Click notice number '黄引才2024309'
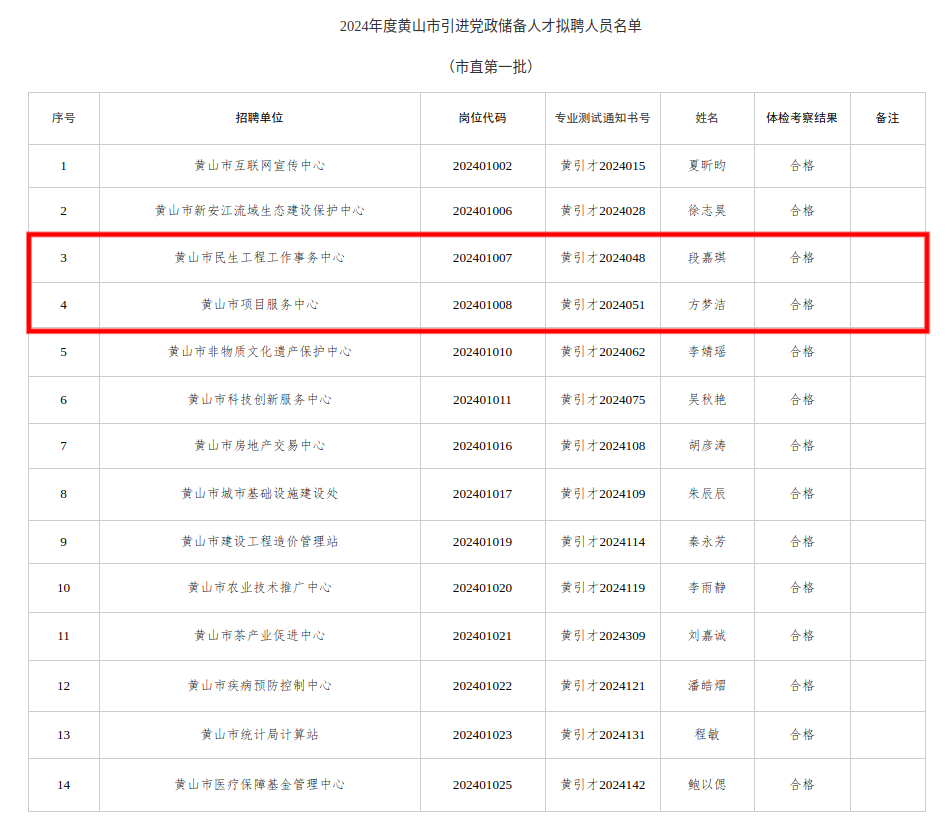The height and width of the screenshot is (836, 949). pos(603,636)
